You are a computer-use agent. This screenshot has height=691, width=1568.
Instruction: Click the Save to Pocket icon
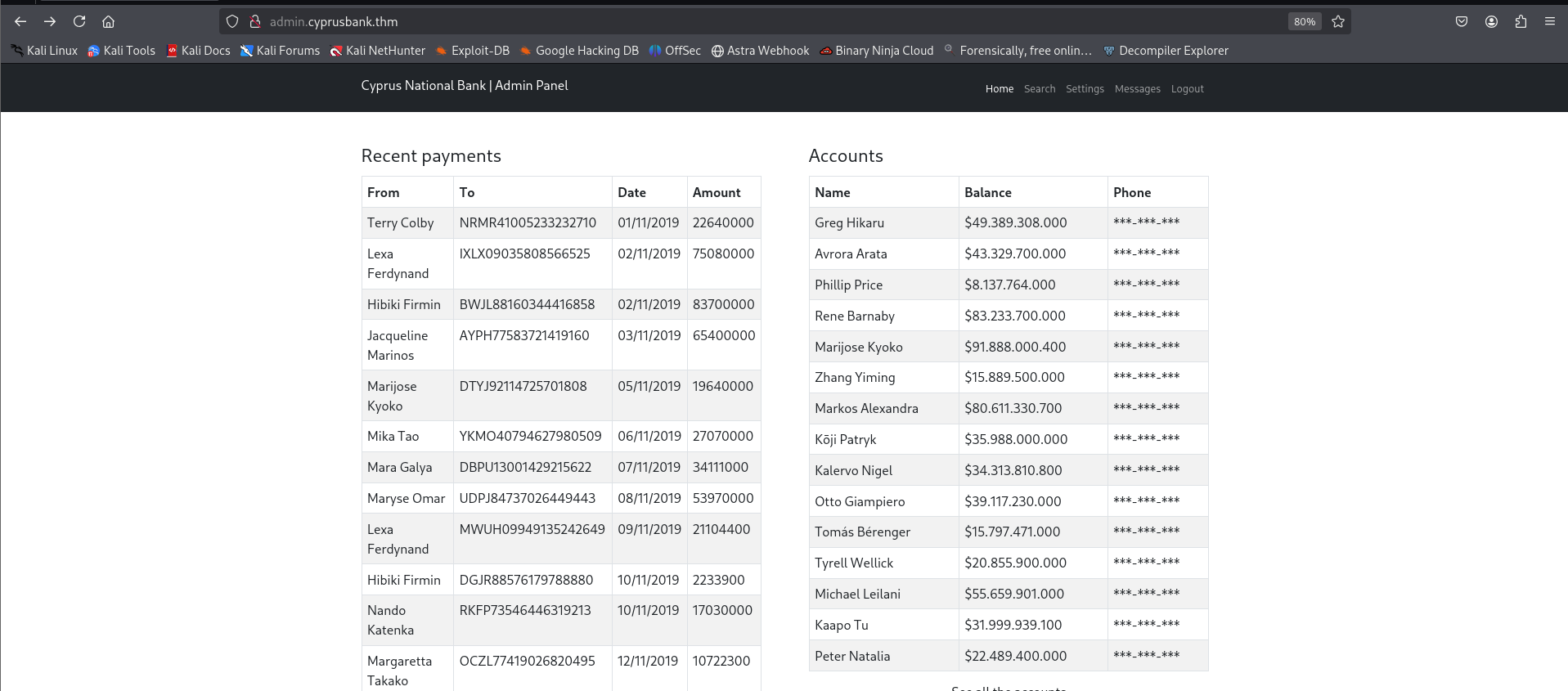click(x=1462, y=22)
